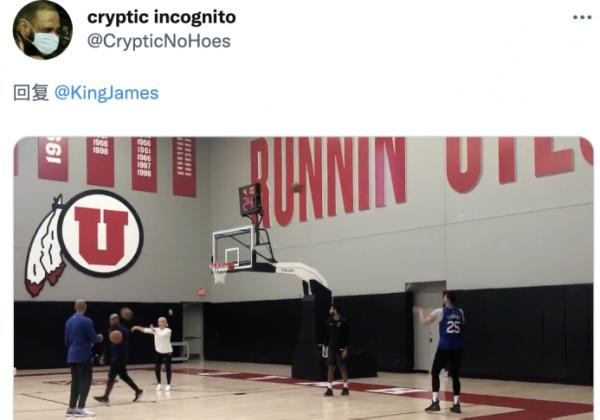Click the player wearing jersey number 25
The width and height of the screenshot is (600, 420).
click(446, 352)
